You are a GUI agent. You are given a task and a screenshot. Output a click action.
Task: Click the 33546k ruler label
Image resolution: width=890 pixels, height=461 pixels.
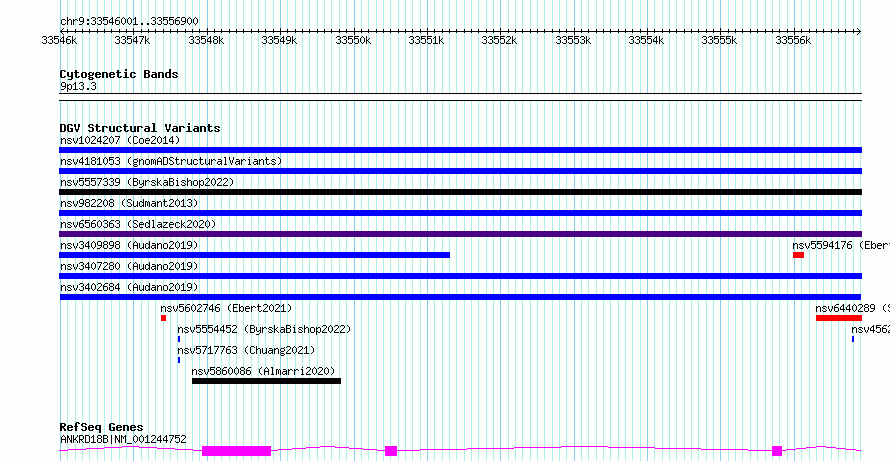click(59, 40)
